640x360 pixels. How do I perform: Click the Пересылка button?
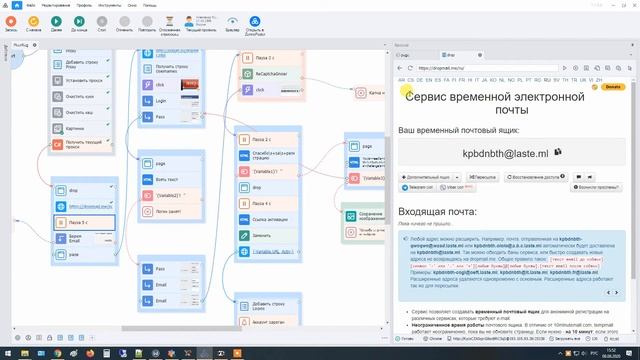[482, 177]
